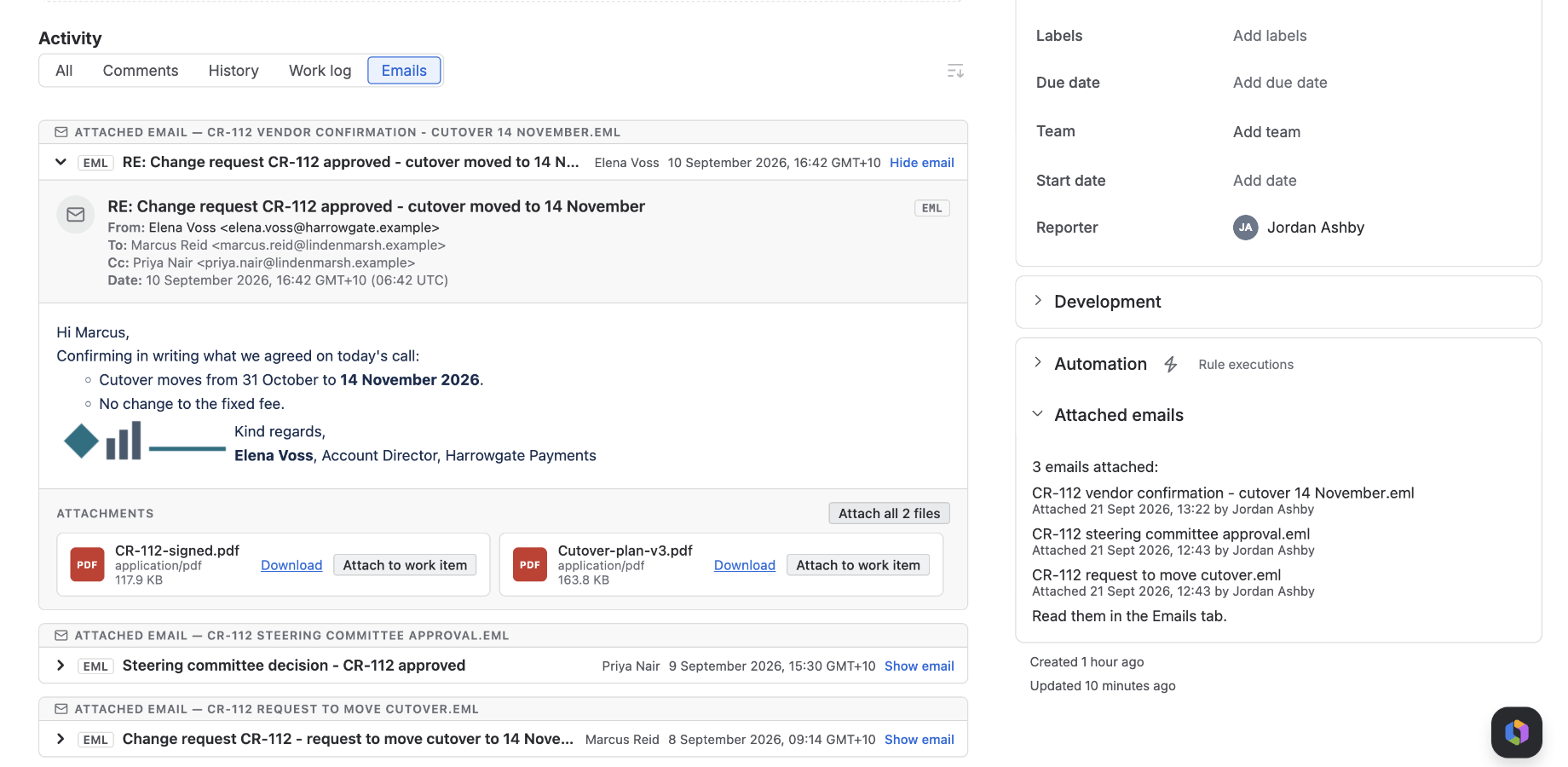Open the Work log tab
Viewport: 1568px width, 767px height.
point(320,71)
